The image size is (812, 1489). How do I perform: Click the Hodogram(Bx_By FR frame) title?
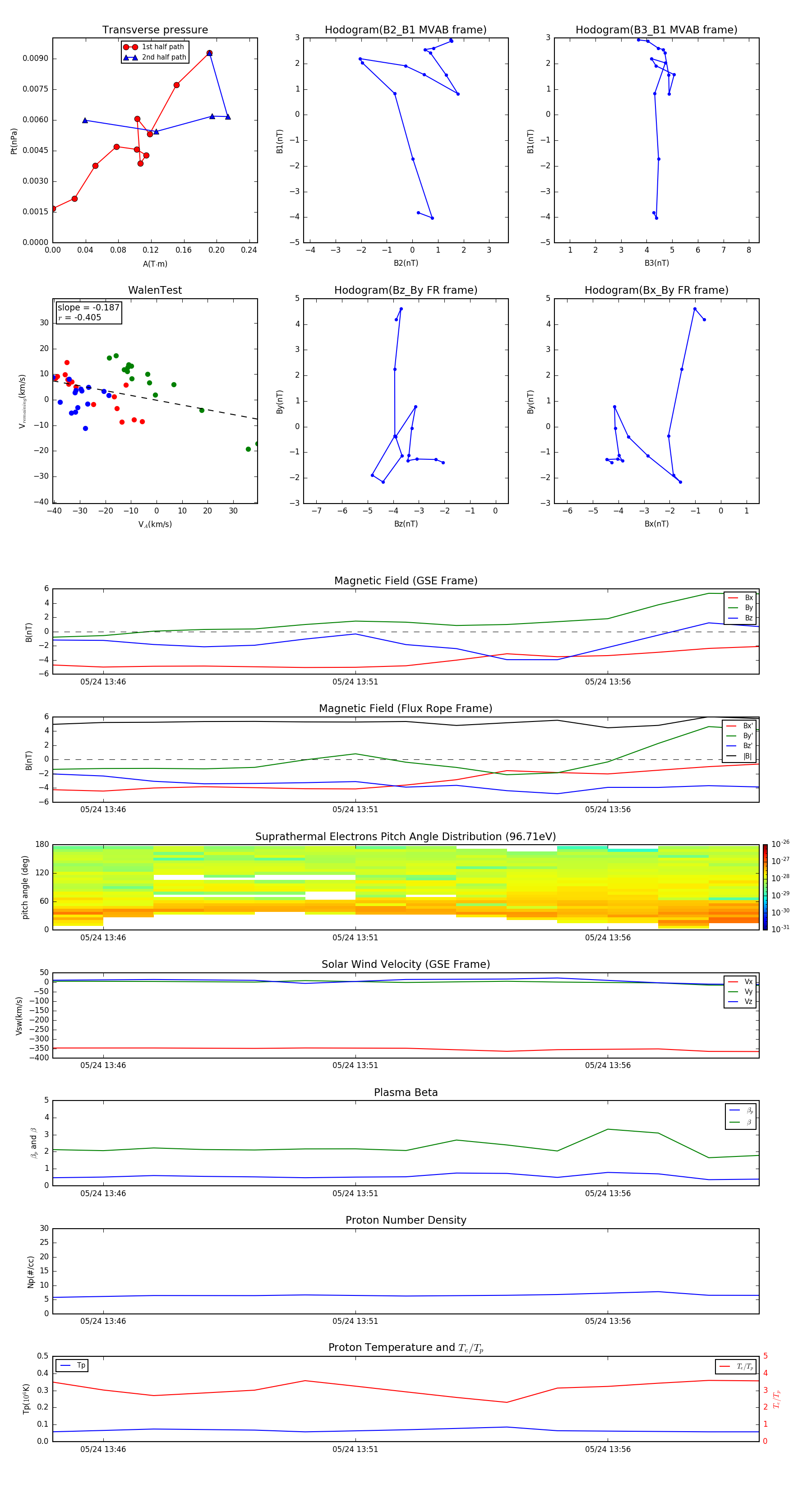click(x=656, y=290)
